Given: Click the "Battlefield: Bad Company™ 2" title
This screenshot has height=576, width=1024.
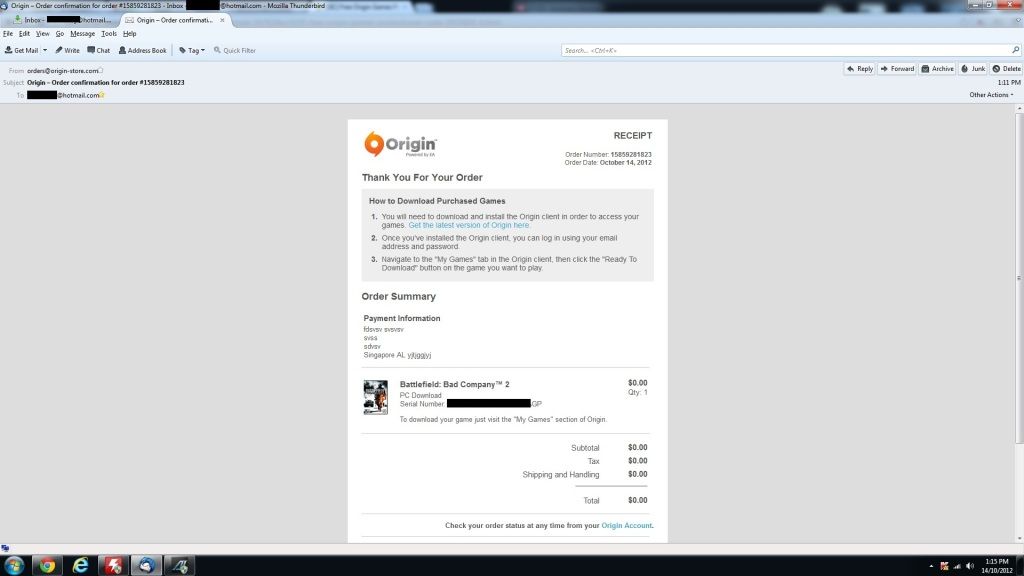Looking at the screenshot, I should click(x=455, y=385).
